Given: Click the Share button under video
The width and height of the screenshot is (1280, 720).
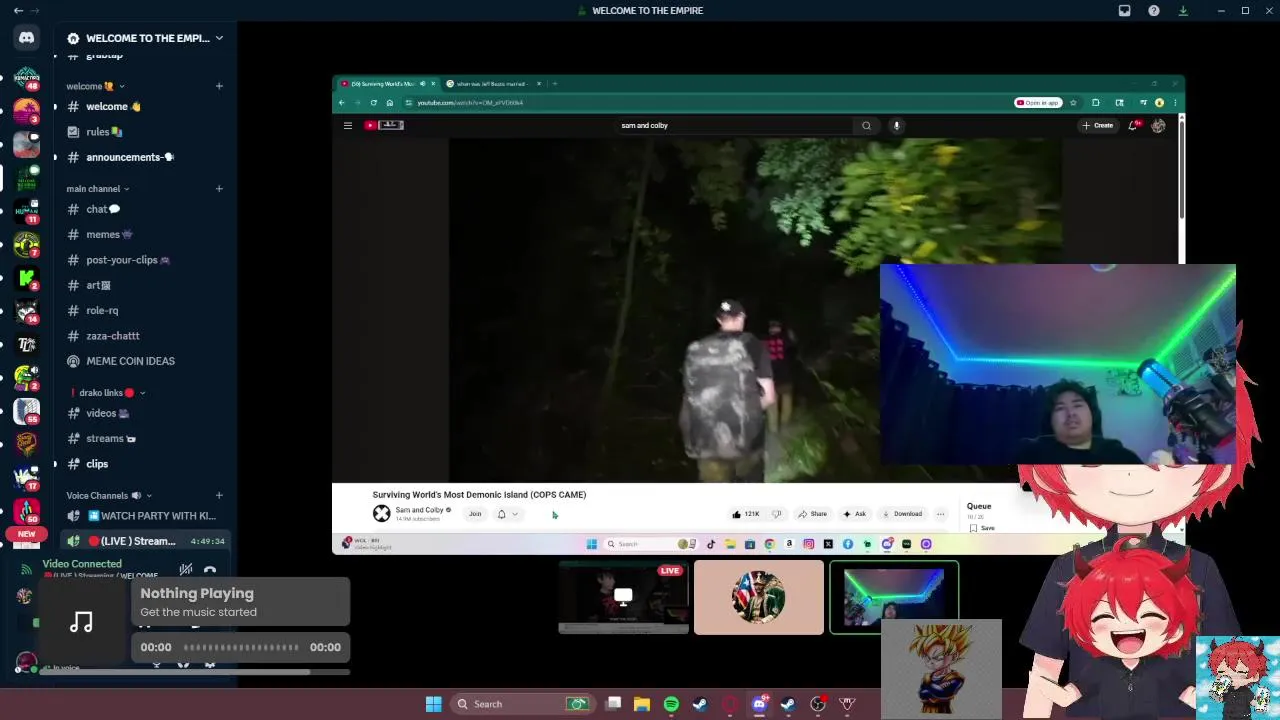Looking at the screenshot, I should point(812,514).
